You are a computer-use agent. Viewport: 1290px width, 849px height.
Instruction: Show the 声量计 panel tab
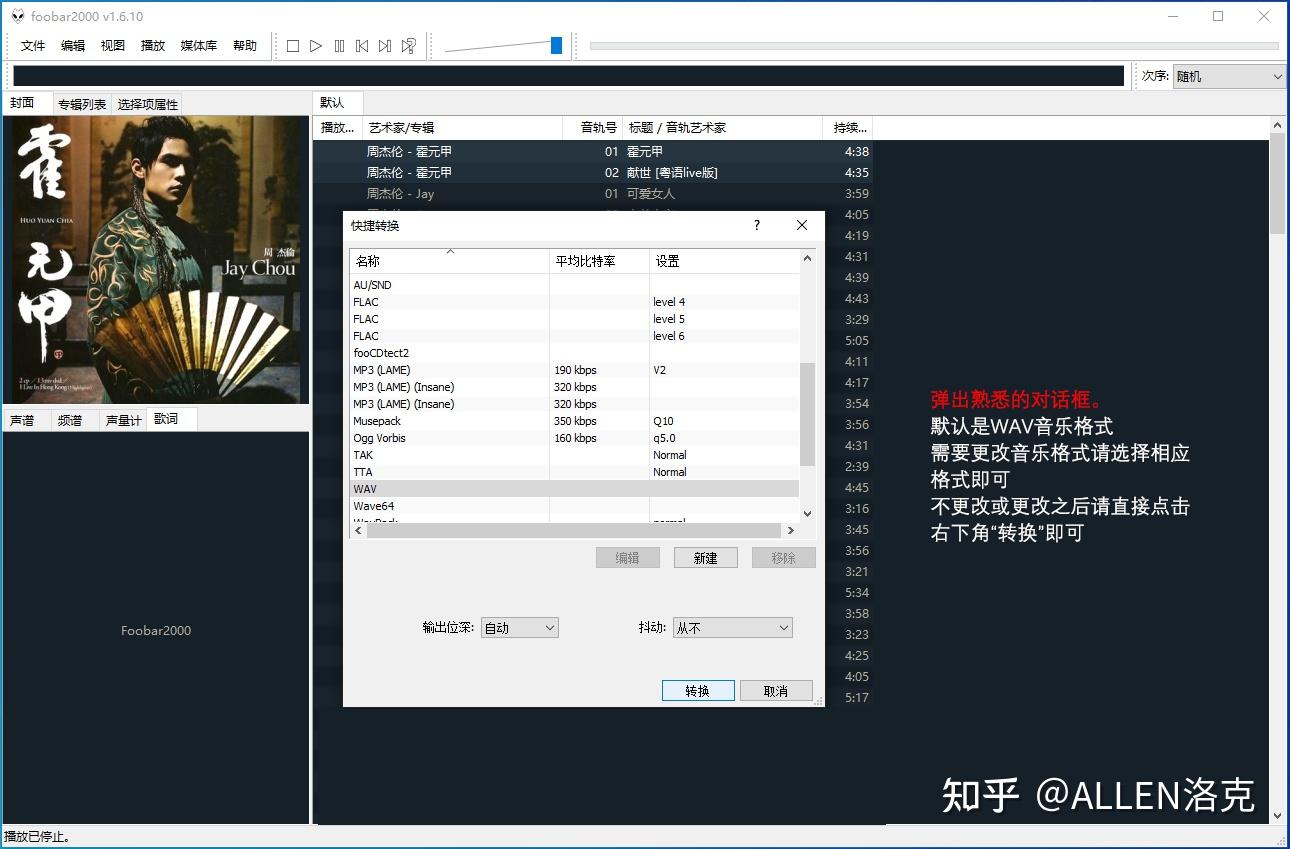pyautogui.click(x=123, y=421)
